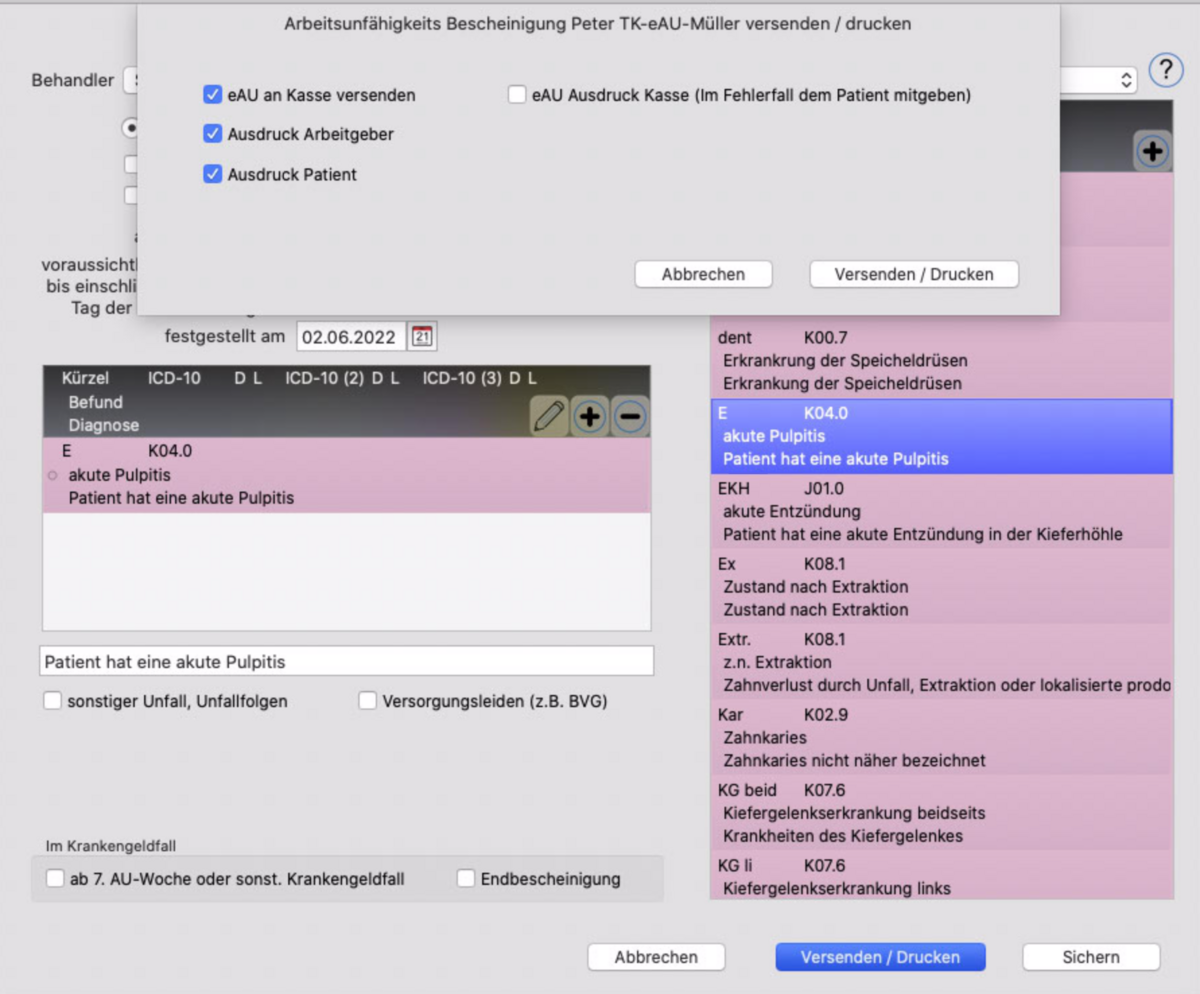
Task: Enable Versorgungsleiden (z.B. BVG) checkbox
Action: coord(367,701)
